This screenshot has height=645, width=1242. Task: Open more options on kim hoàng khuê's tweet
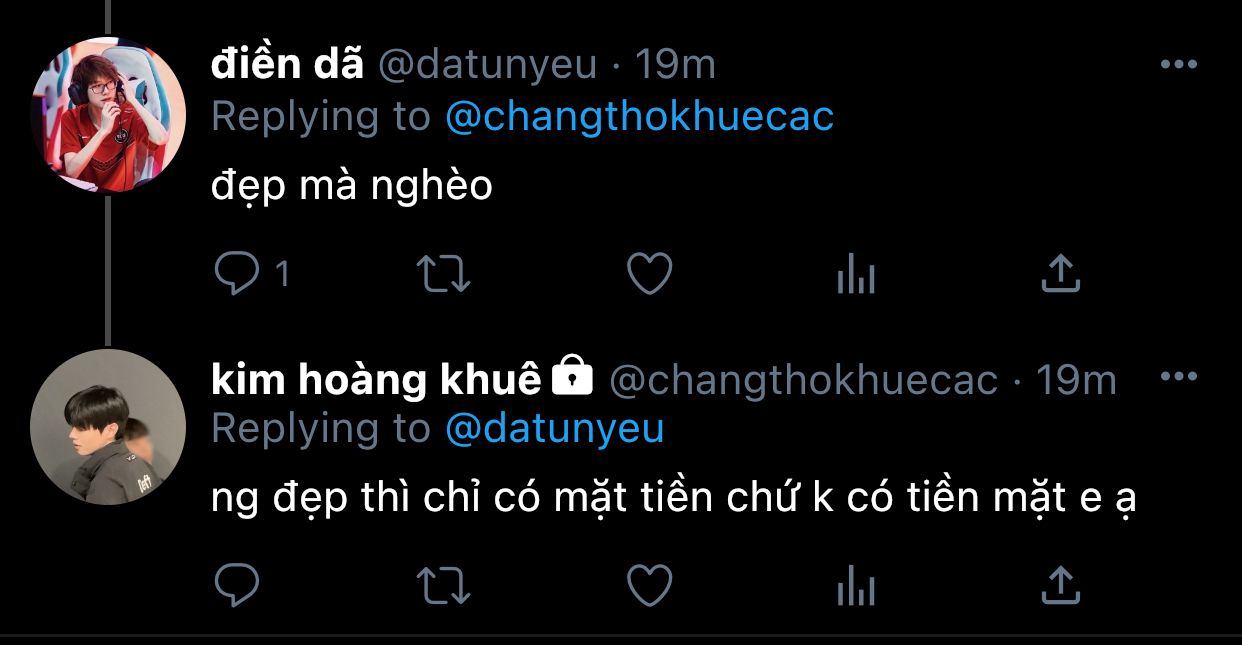point(1178,378)
